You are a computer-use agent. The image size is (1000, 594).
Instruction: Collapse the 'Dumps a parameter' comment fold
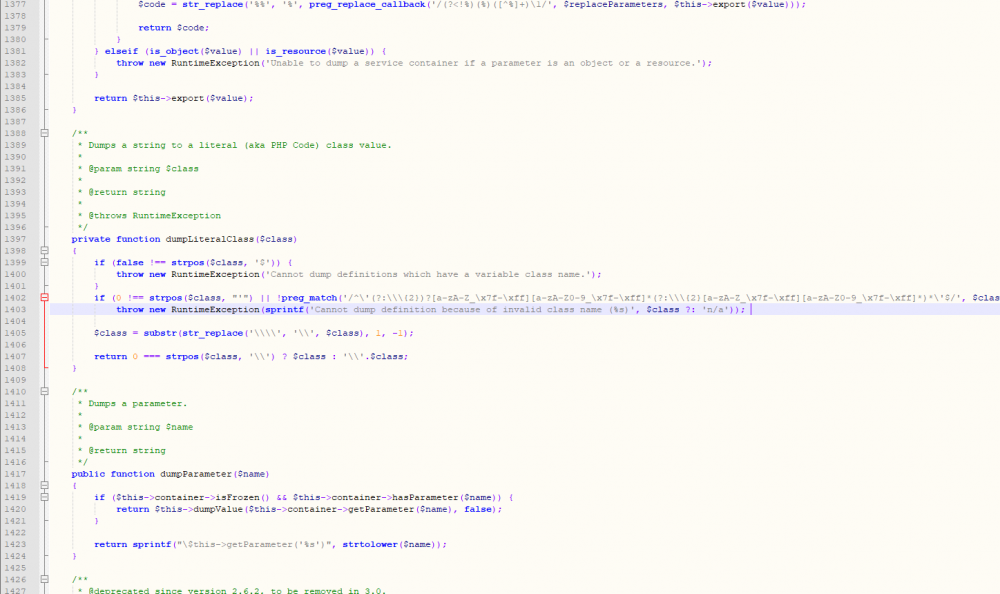pos(42,391)
